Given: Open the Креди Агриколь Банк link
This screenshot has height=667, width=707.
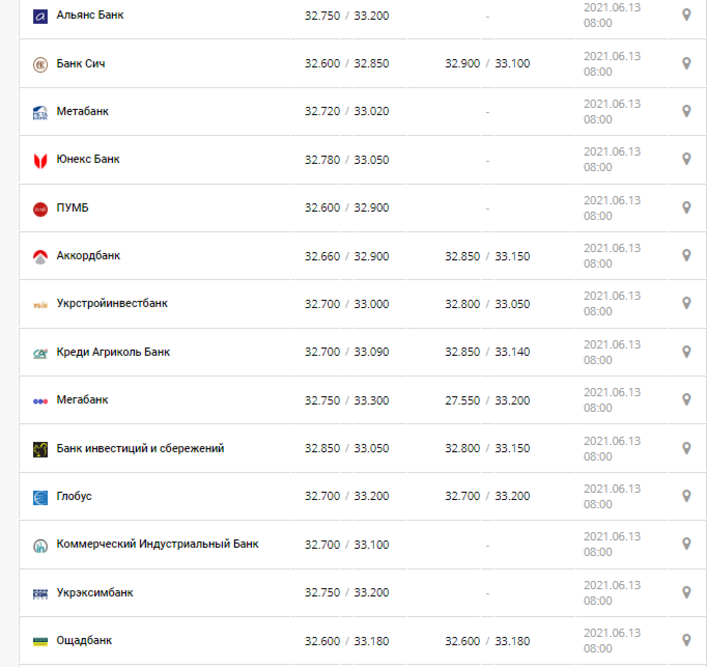Looking at the screenshot, I should point(113,352).
